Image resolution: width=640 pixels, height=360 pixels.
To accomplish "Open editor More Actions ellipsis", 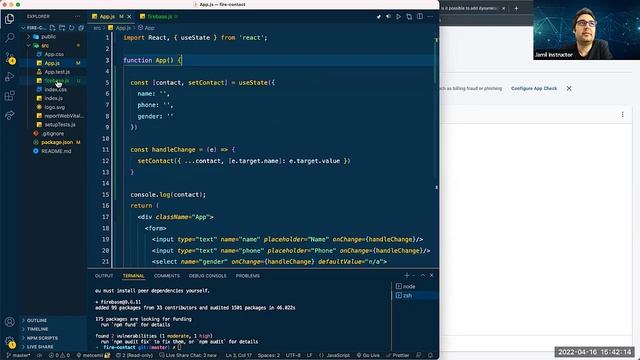I will click(430, 16).
